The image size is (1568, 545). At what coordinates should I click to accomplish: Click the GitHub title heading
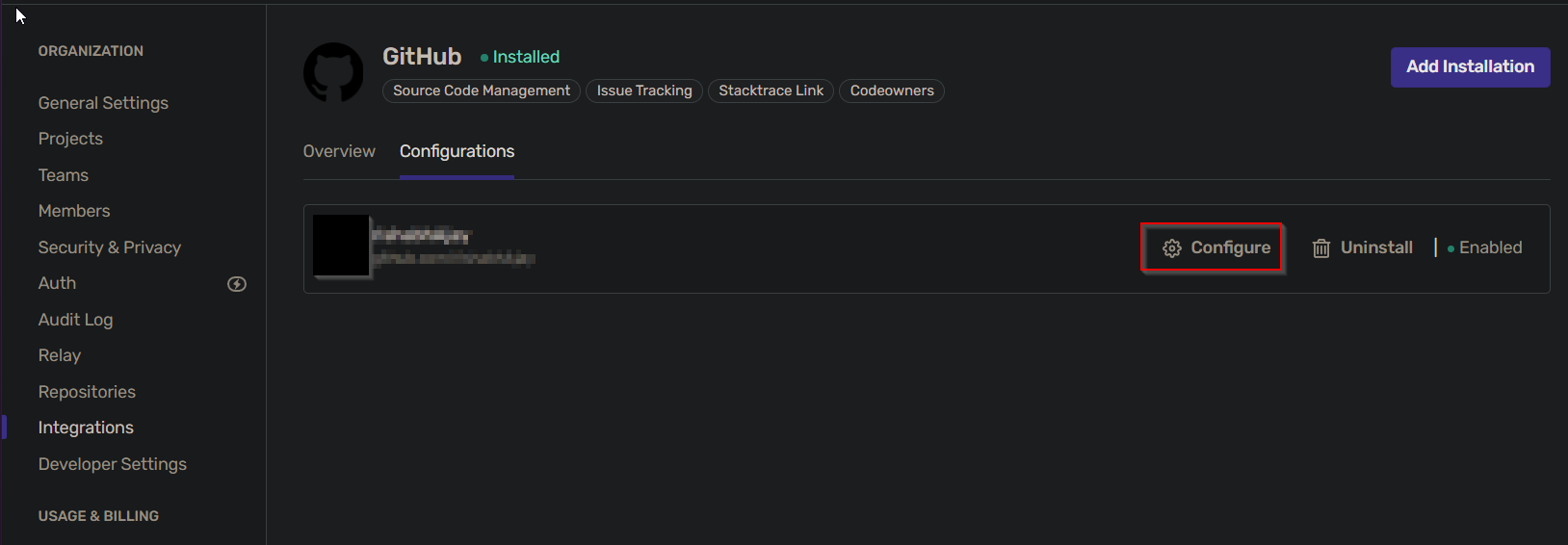click(x=422, y=57)
